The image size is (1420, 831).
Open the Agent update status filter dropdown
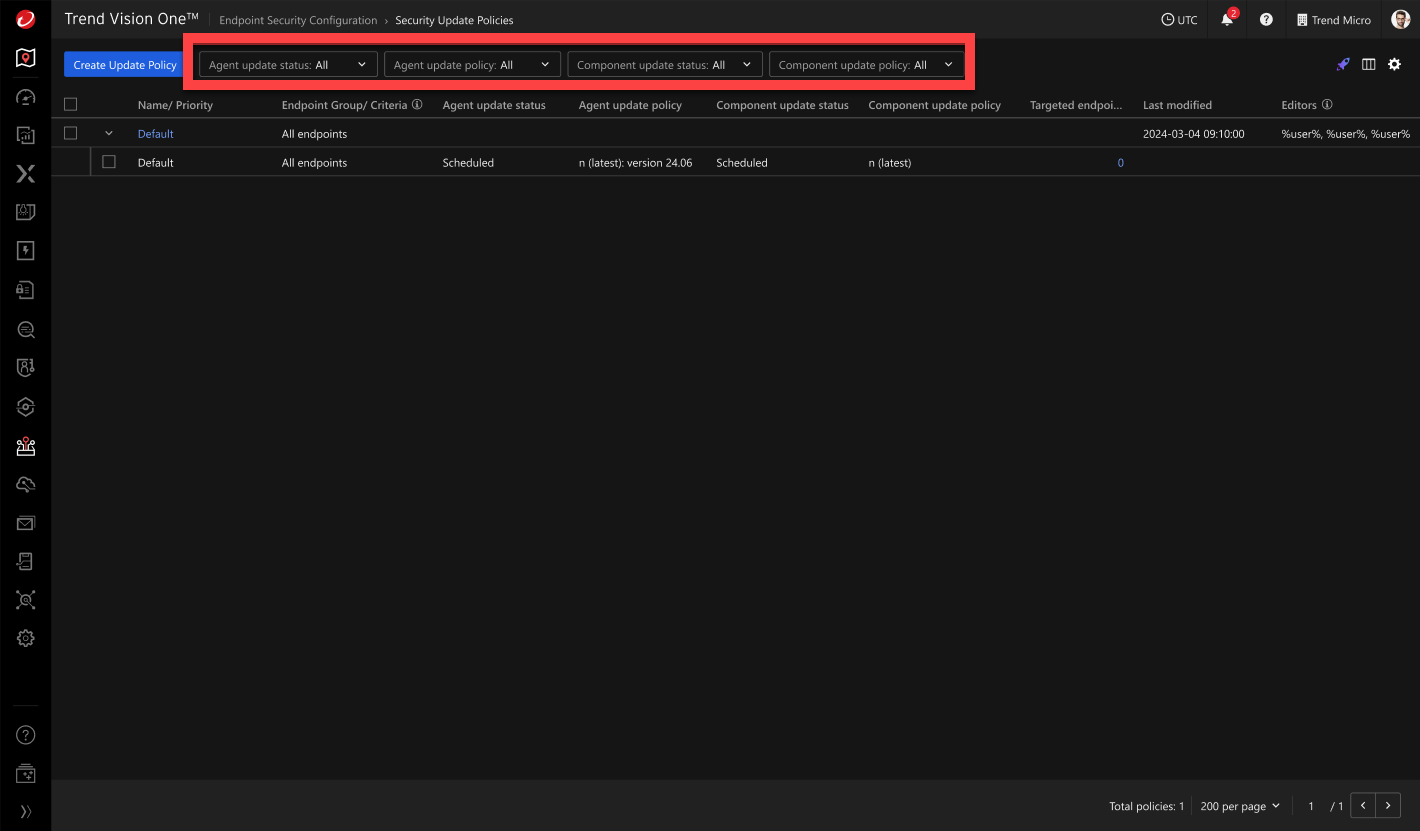click(x=288, y=65)
